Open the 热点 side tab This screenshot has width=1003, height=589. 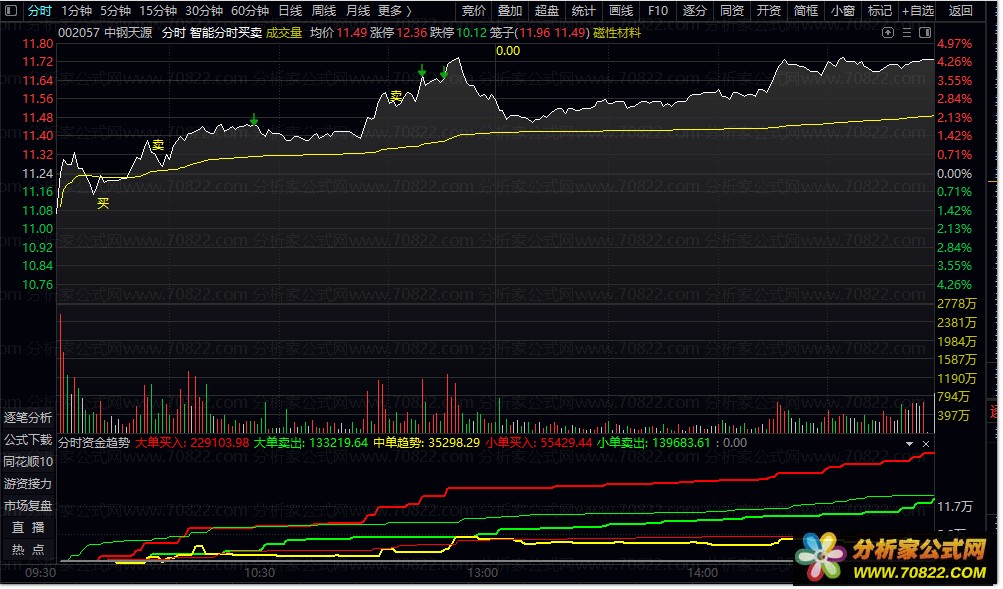[28, 551]
